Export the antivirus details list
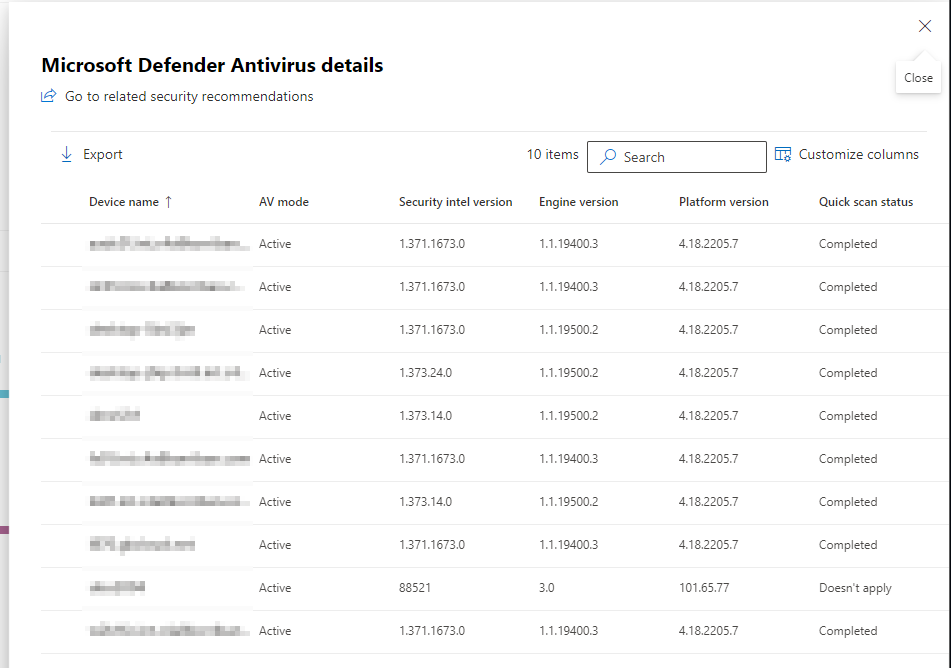This screenshot has width=951, height=668. 92,155
